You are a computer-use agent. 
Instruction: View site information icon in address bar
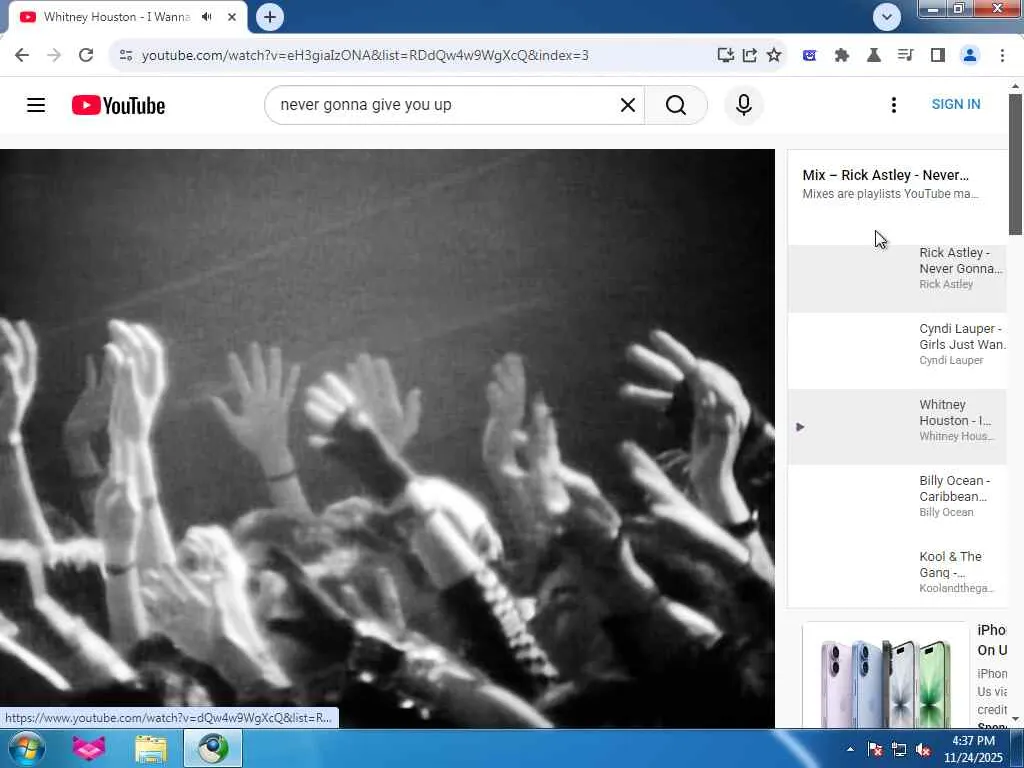[x=126, y=56]
